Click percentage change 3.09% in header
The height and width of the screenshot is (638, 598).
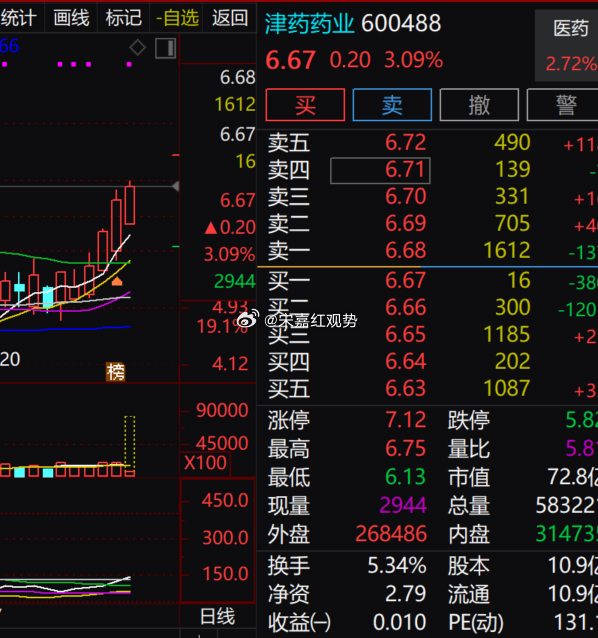pyautogui.click(x=413, y=60)
